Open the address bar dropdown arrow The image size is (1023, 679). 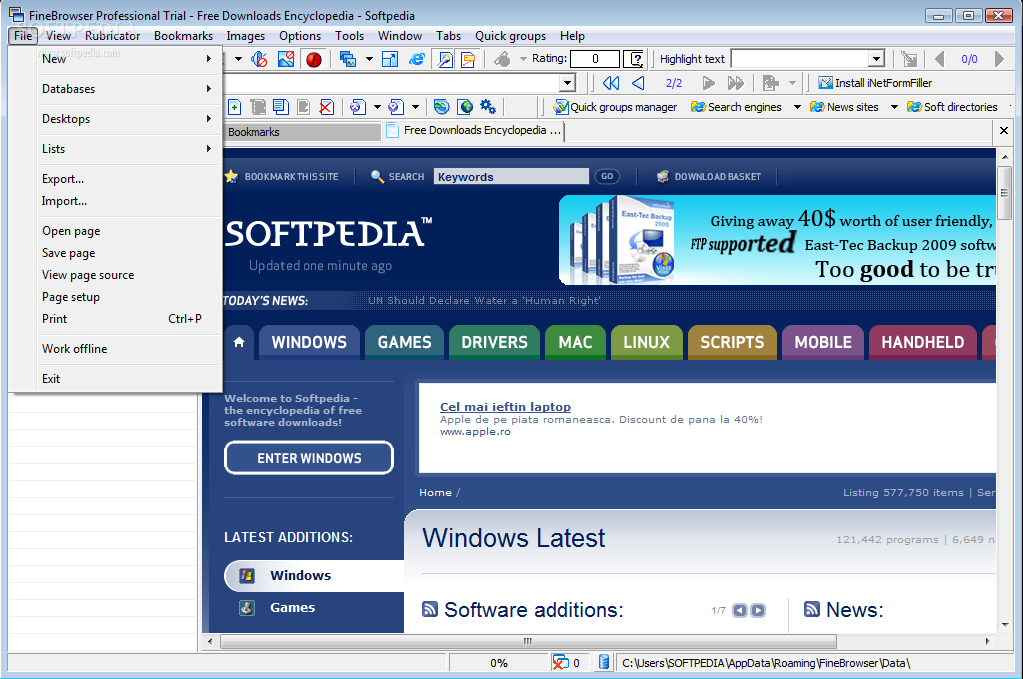(568, 83)
